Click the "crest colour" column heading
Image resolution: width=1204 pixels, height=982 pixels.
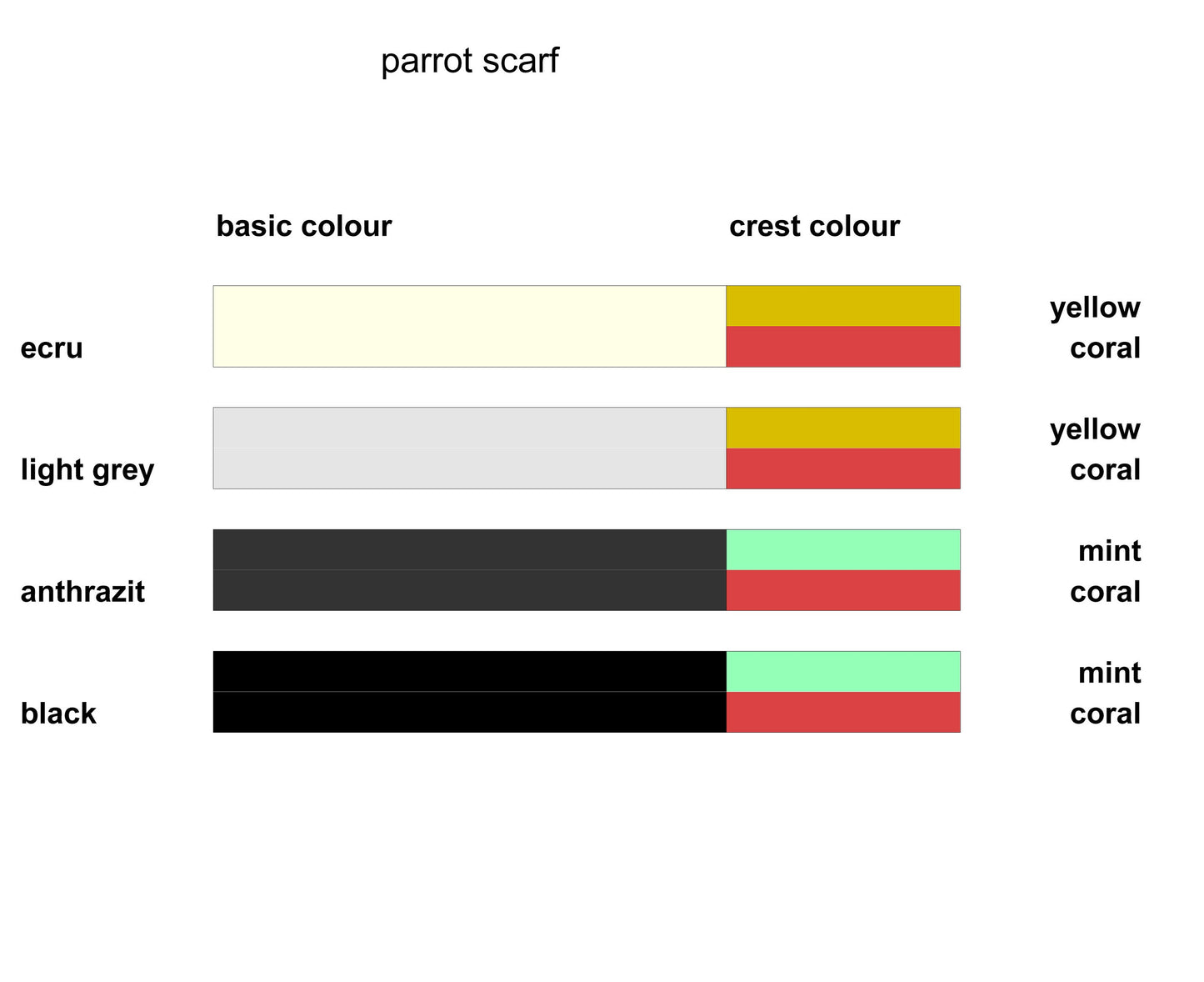click(814, 226)
